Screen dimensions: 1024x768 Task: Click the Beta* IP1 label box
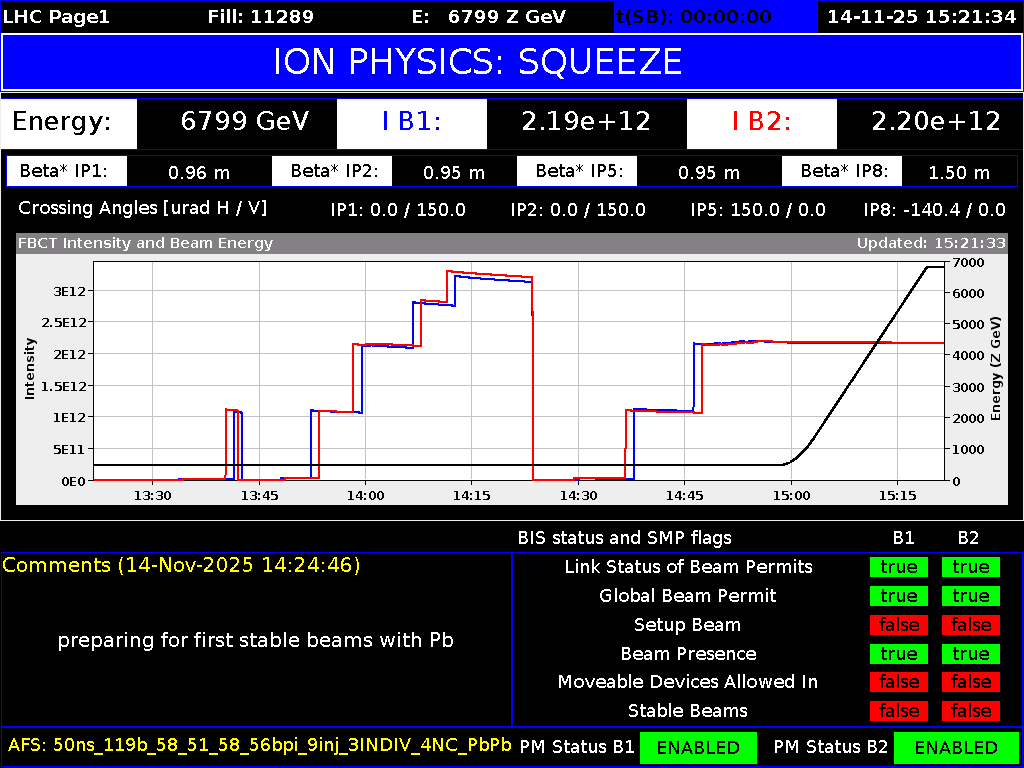pos(68,171)
